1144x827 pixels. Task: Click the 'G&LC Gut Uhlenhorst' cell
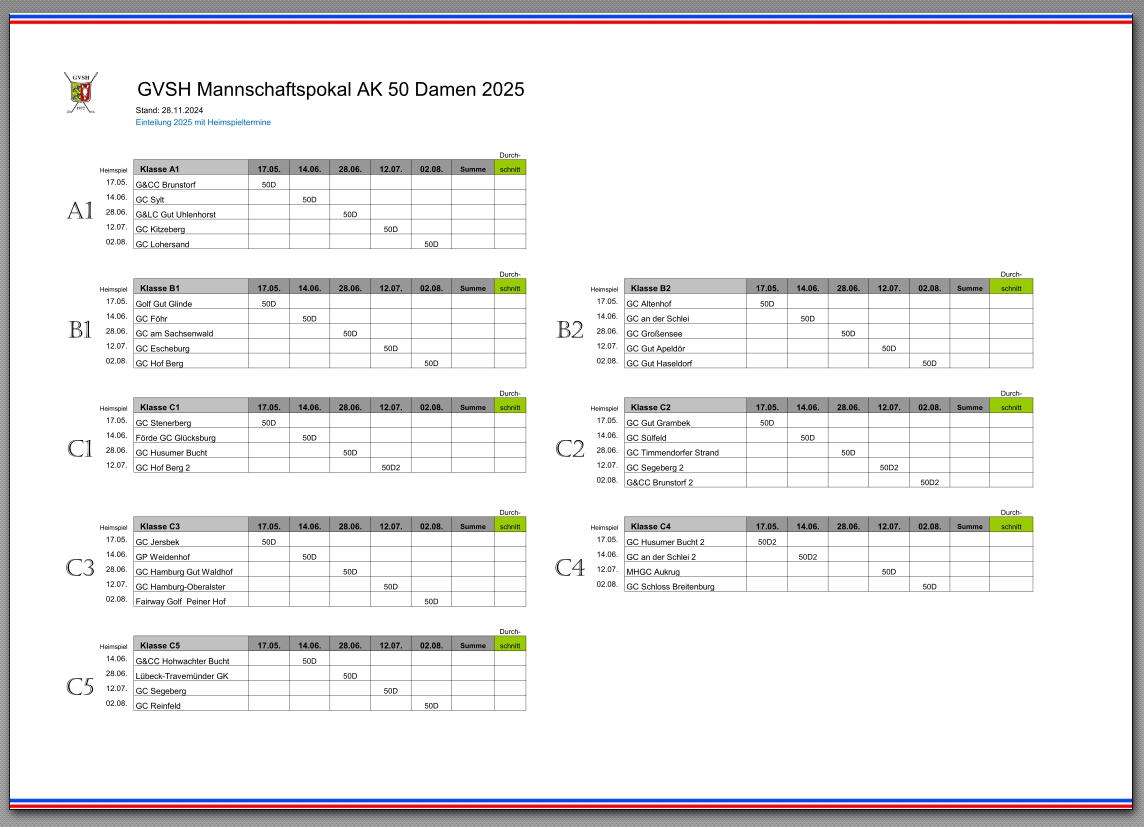point(191,214)
